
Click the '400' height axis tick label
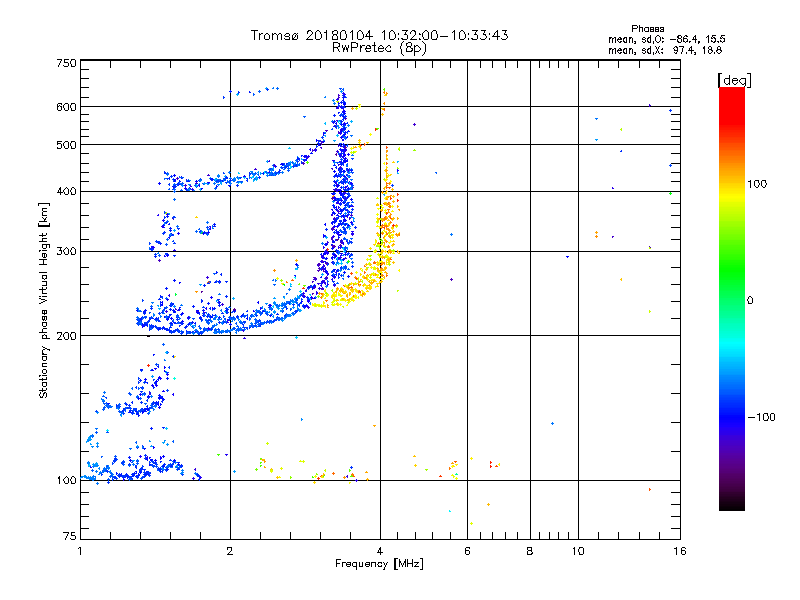[x=66, y=191]
